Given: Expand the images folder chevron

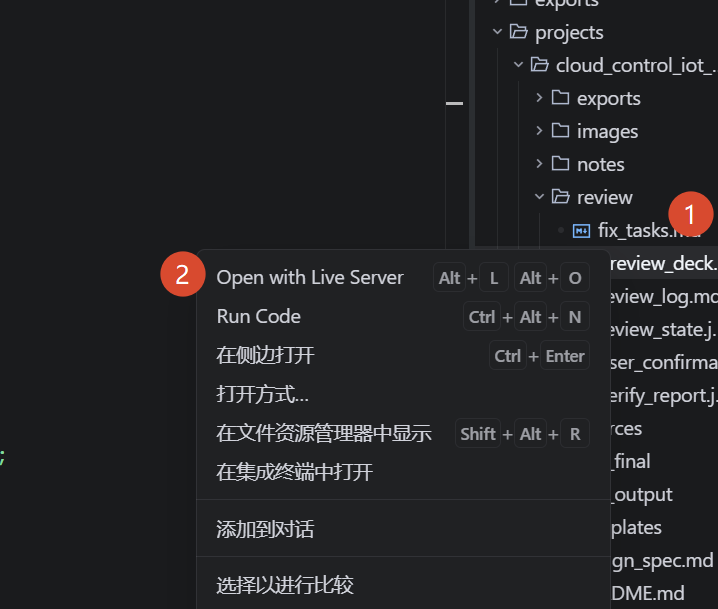Looking at the screenshot, I should (x=539, y=131).
